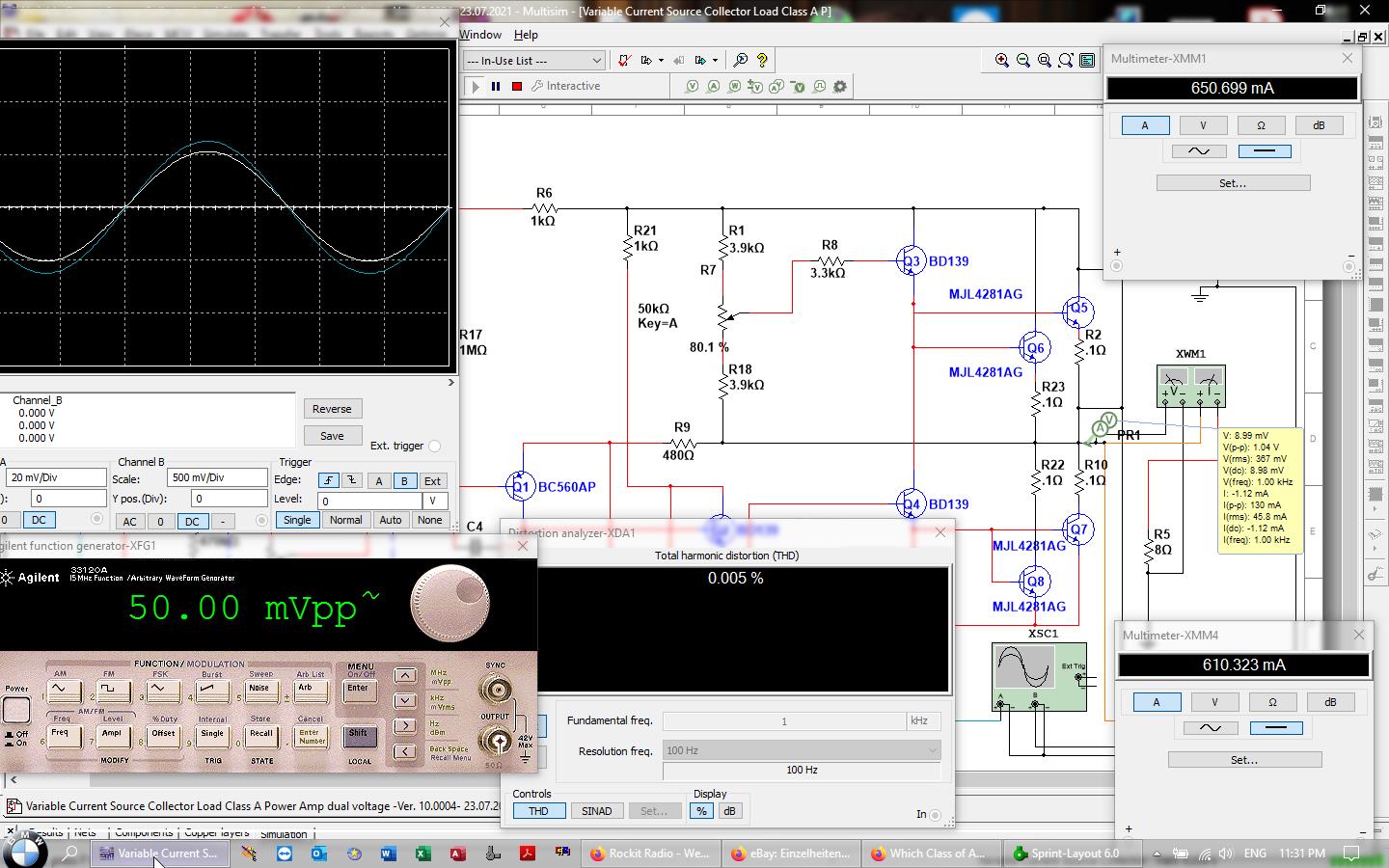
Task: Set Channel B coupling to AC
Action: (x=129, y=521)
